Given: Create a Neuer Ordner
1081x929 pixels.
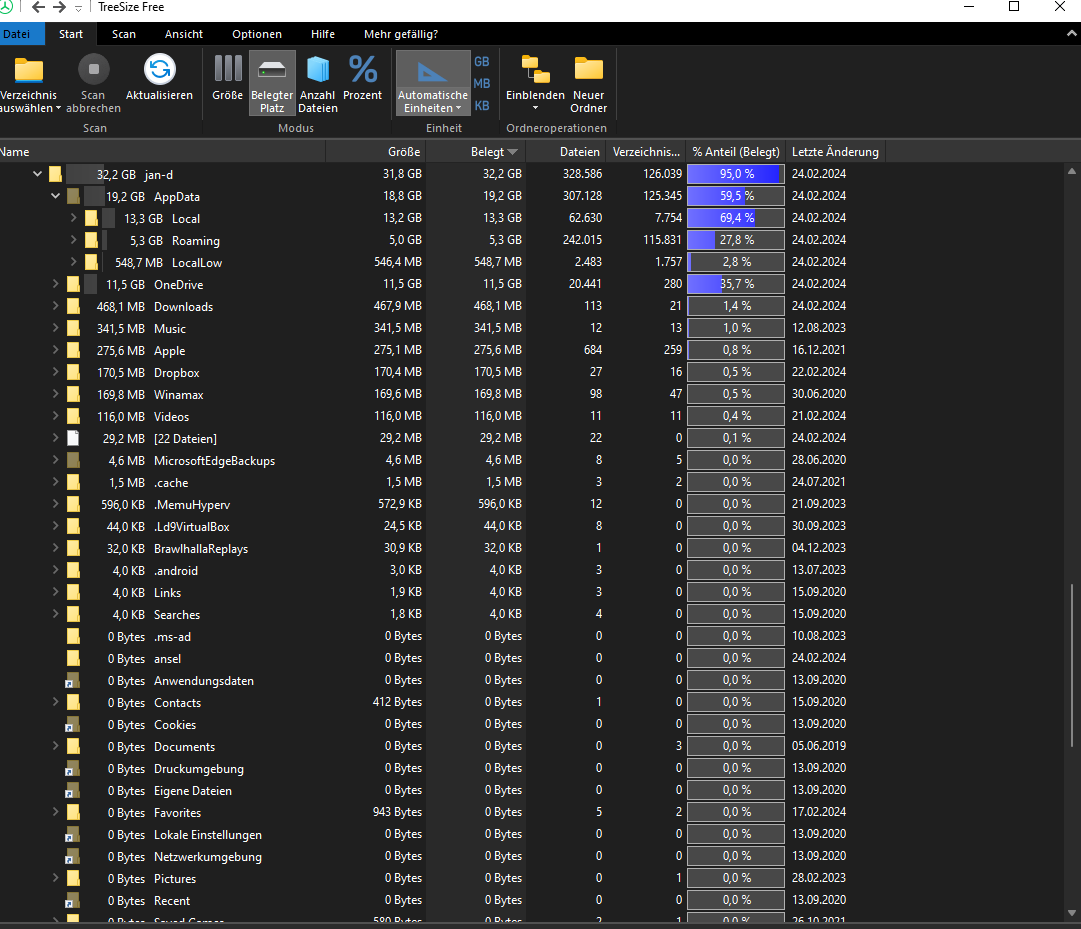Looking at the screenshot, I should pyautogui.click(x=589, y=83).
